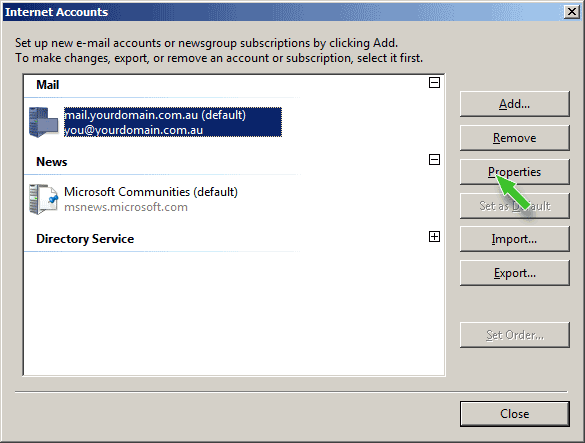Click the Microsoft Communities news server icon
Image resolution: width=585 pixels, height=443 pixels.
pos(44,199)
